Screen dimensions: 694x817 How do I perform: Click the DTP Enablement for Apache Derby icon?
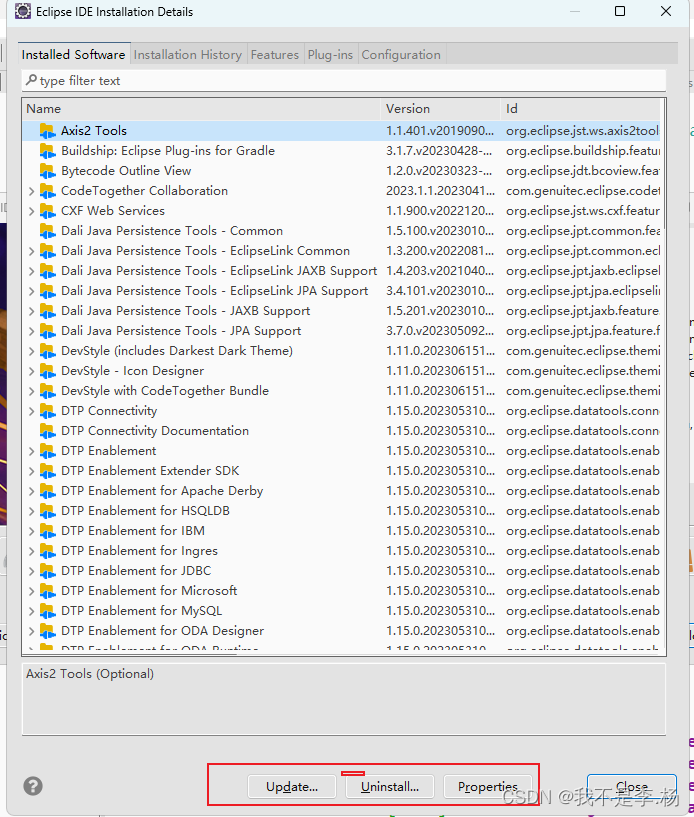[47, 491]
